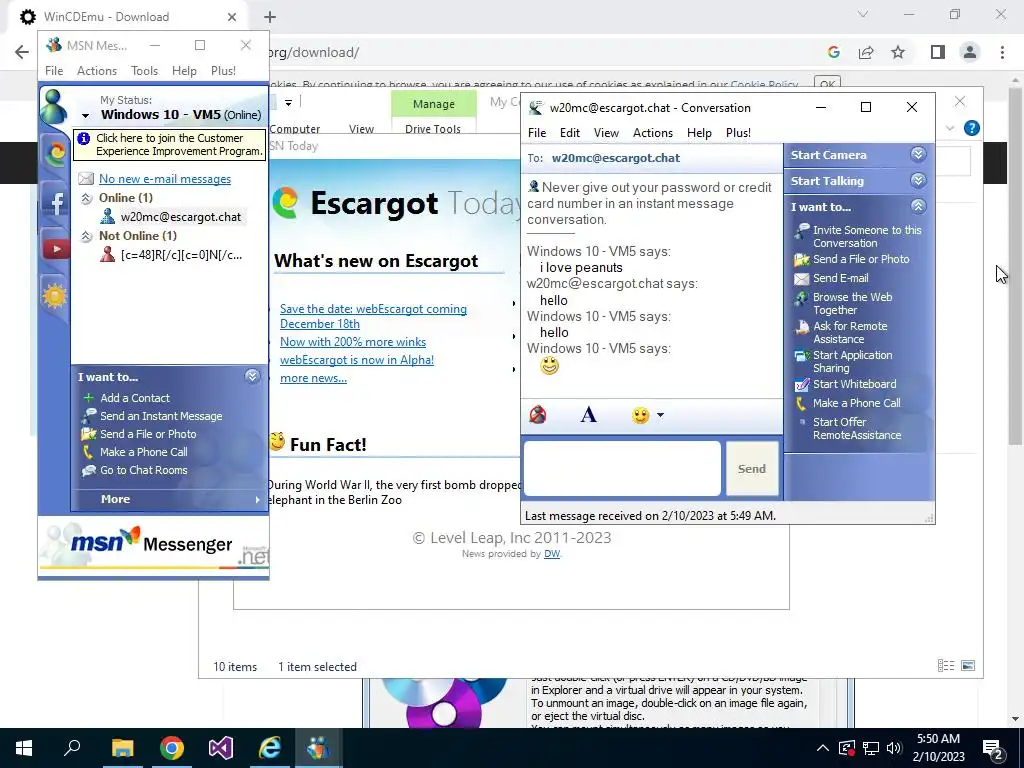Click the DW news provider link
1024x768 pixels.
point(552,554)
